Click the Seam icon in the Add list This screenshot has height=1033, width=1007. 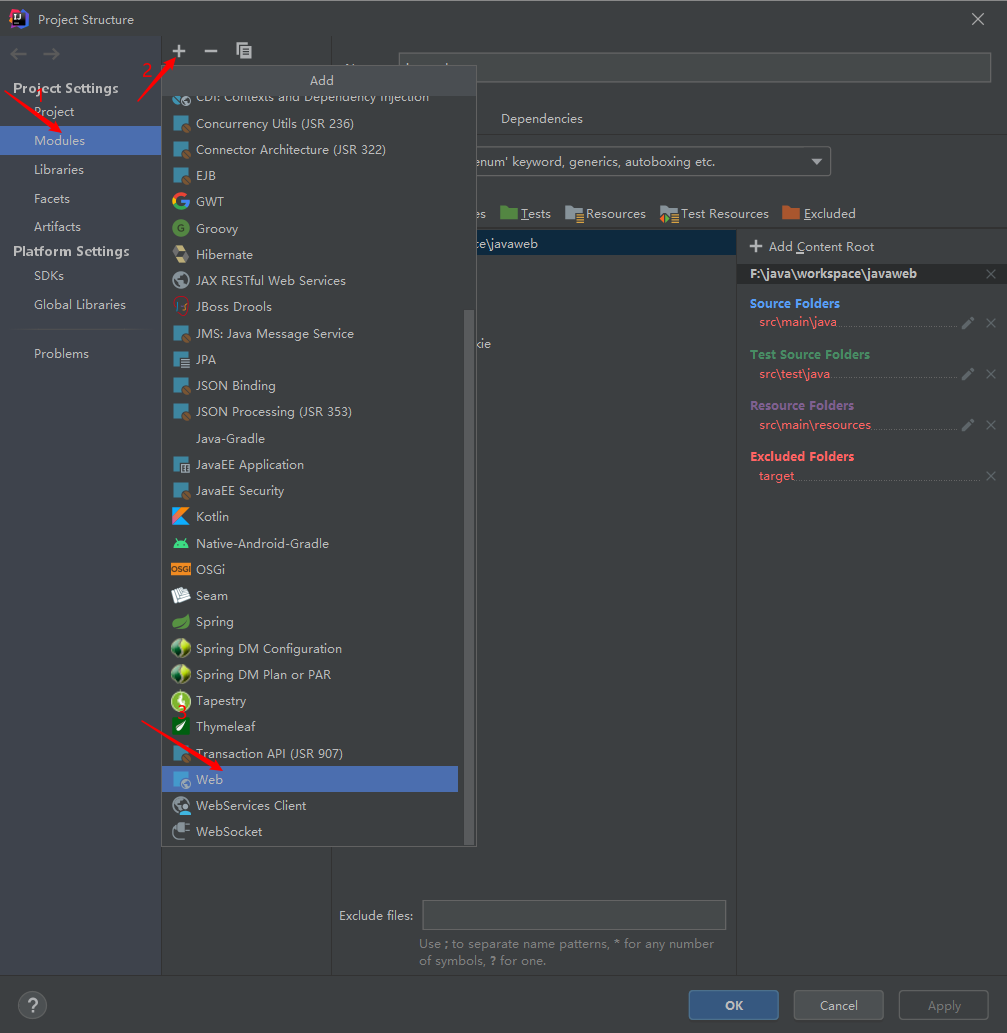(x=180, y=595)
